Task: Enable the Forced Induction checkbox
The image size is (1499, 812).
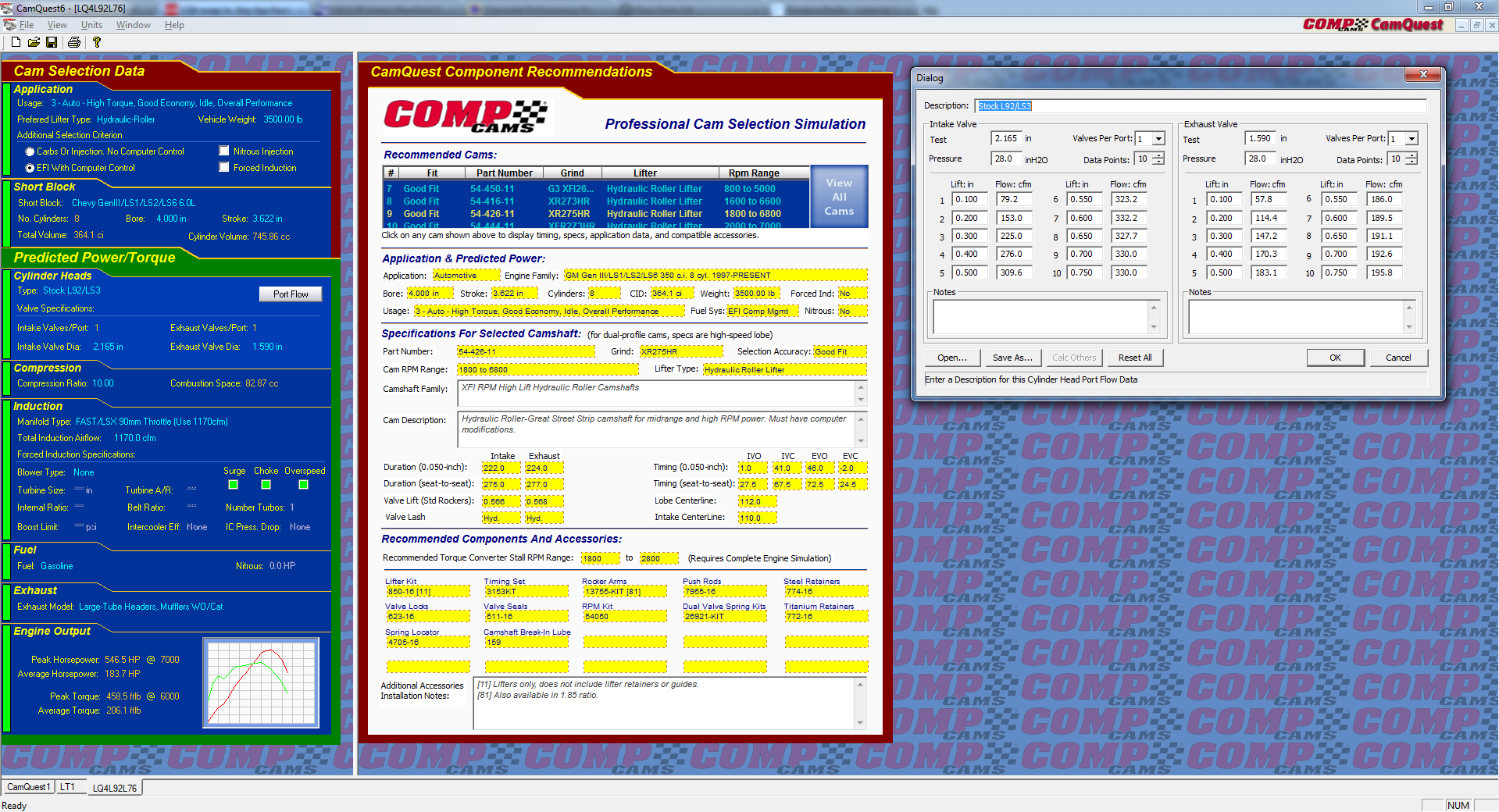Action: [x=224, y=167]
